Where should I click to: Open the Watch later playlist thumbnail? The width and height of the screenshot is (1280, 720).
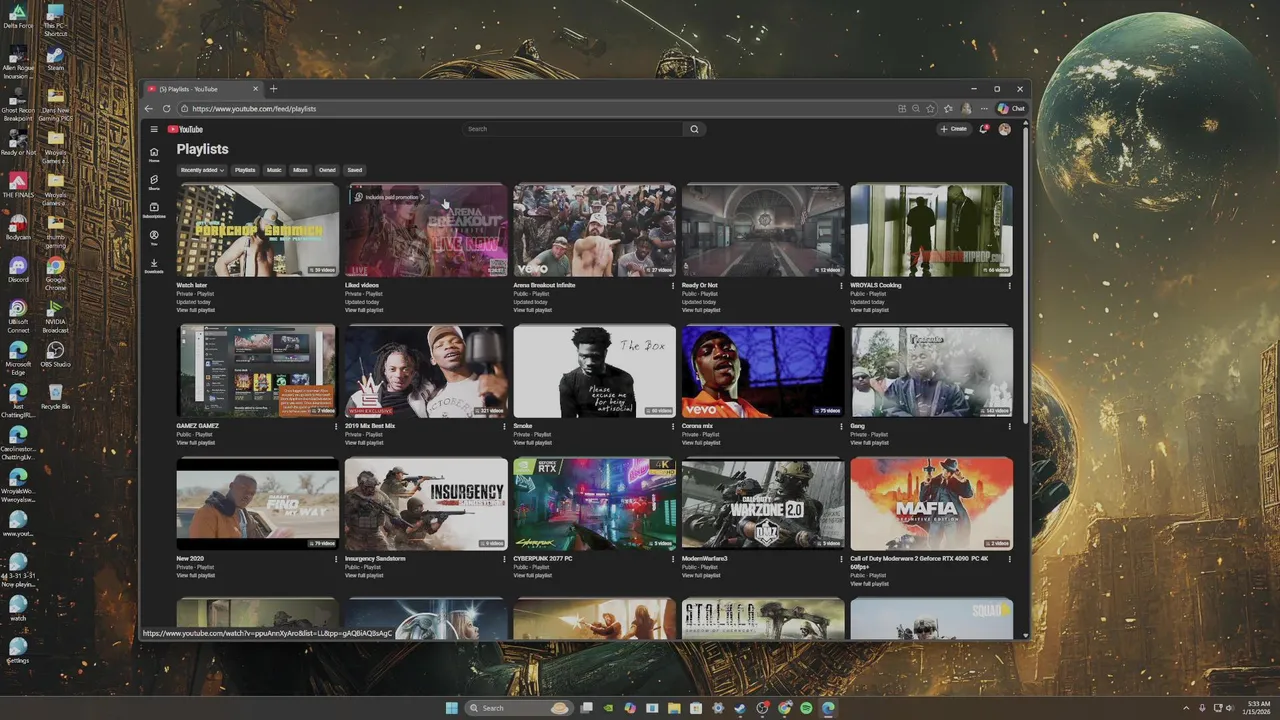click(257, 231)
